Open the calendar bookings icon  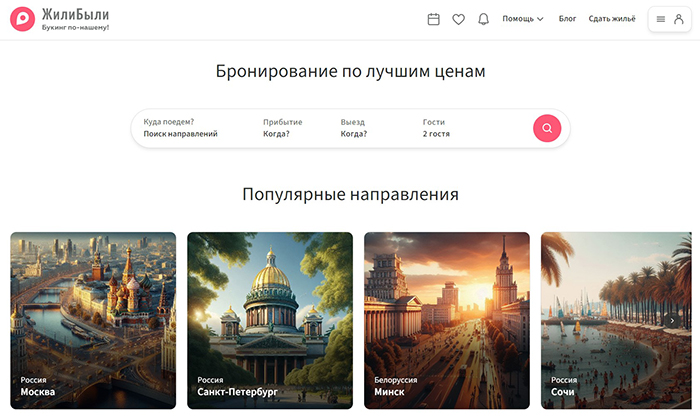pos(434,19)
